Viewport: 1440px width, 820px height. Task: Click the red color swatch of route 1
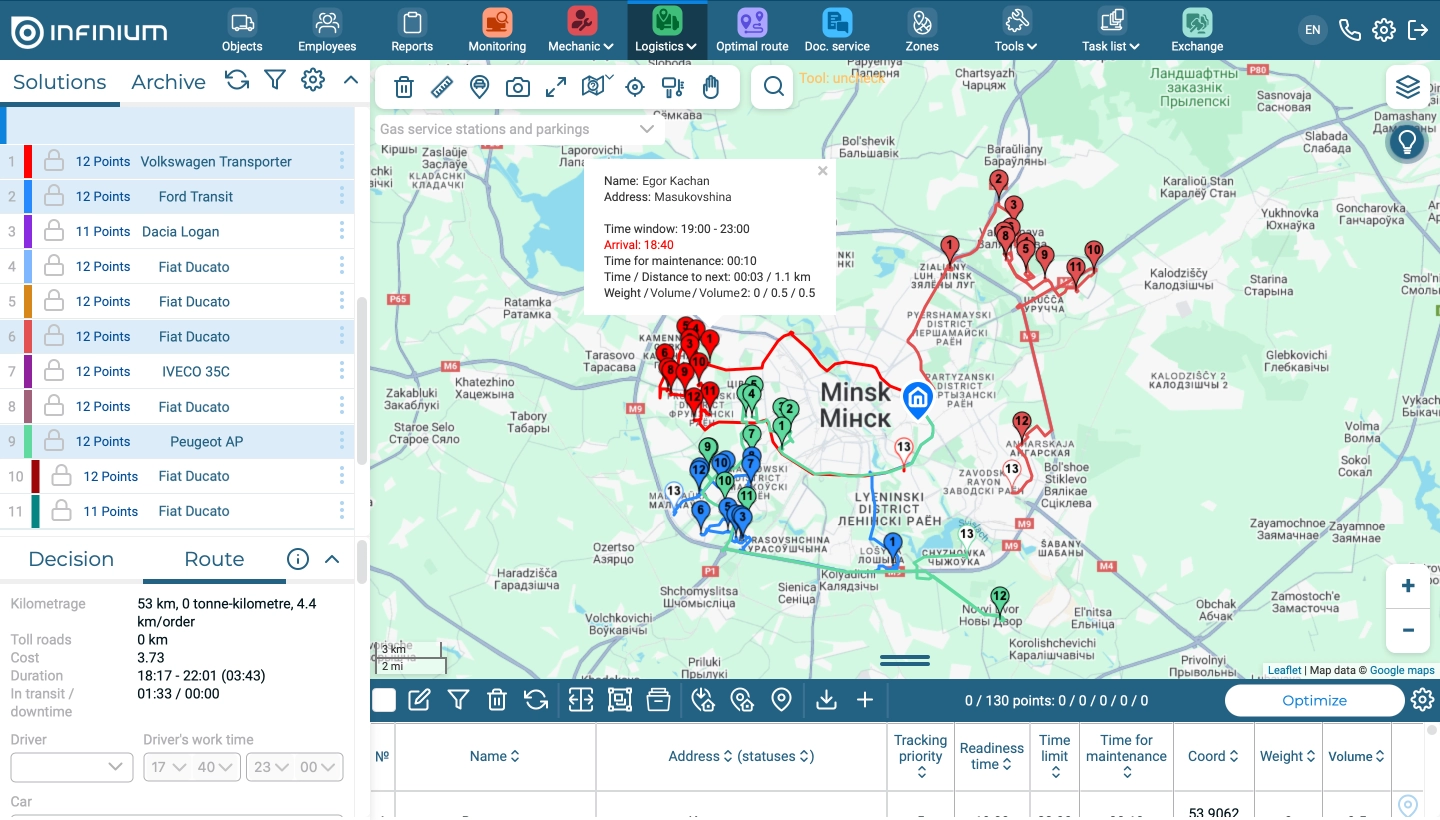[x=28, y=162]
